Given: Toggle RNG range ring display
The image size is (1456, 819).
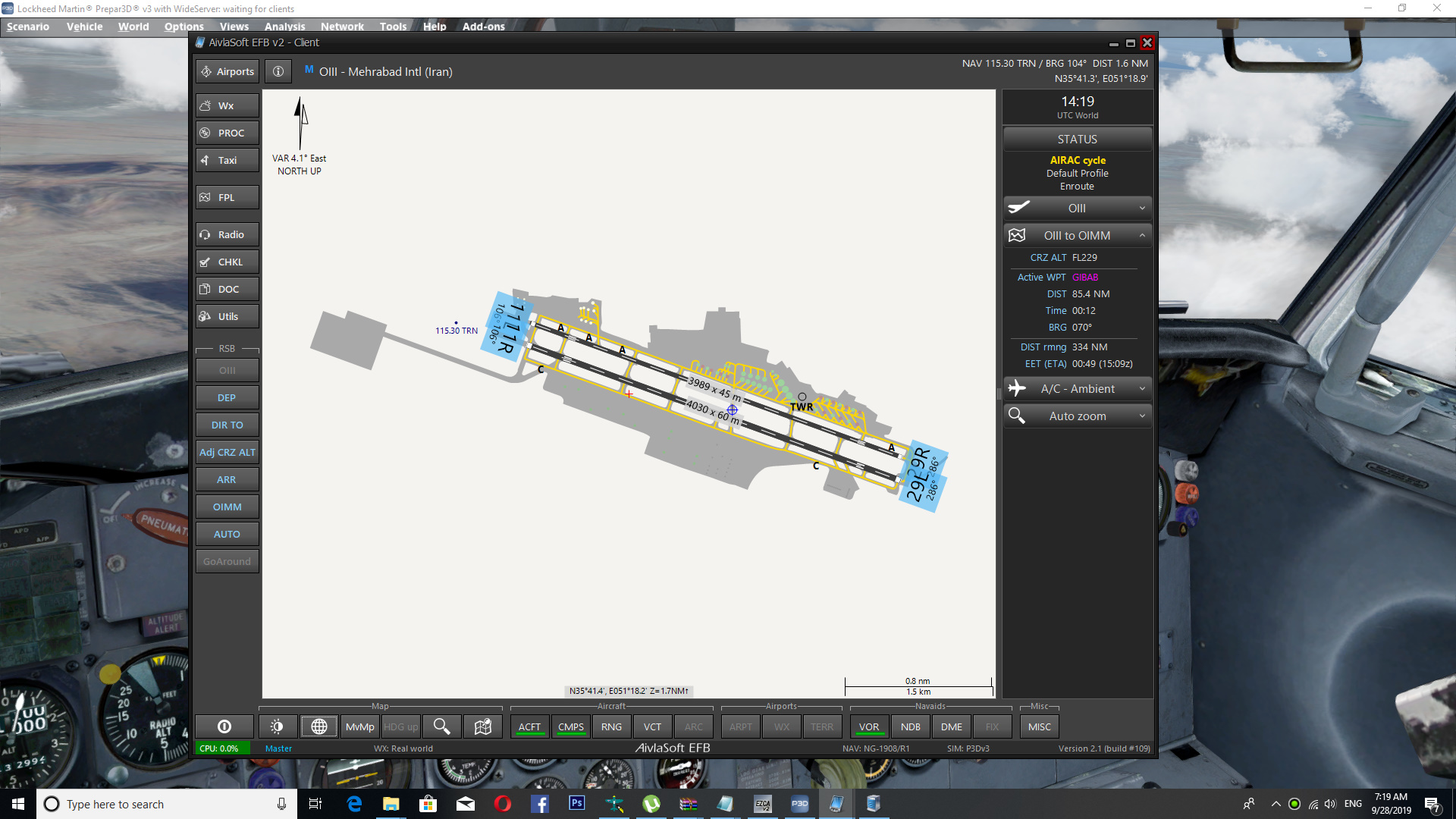Looking at the screenshot, I should [x=612, y=726].
